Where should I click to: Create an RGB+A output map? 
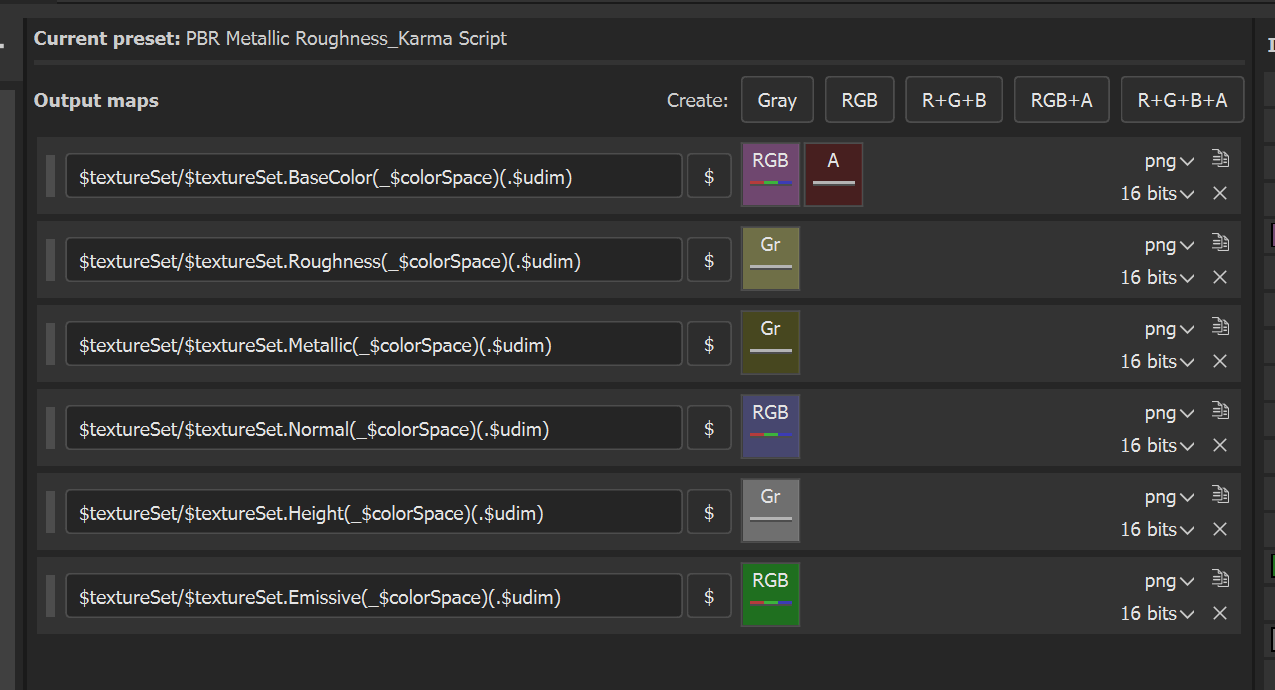(x=1061, y=99)
